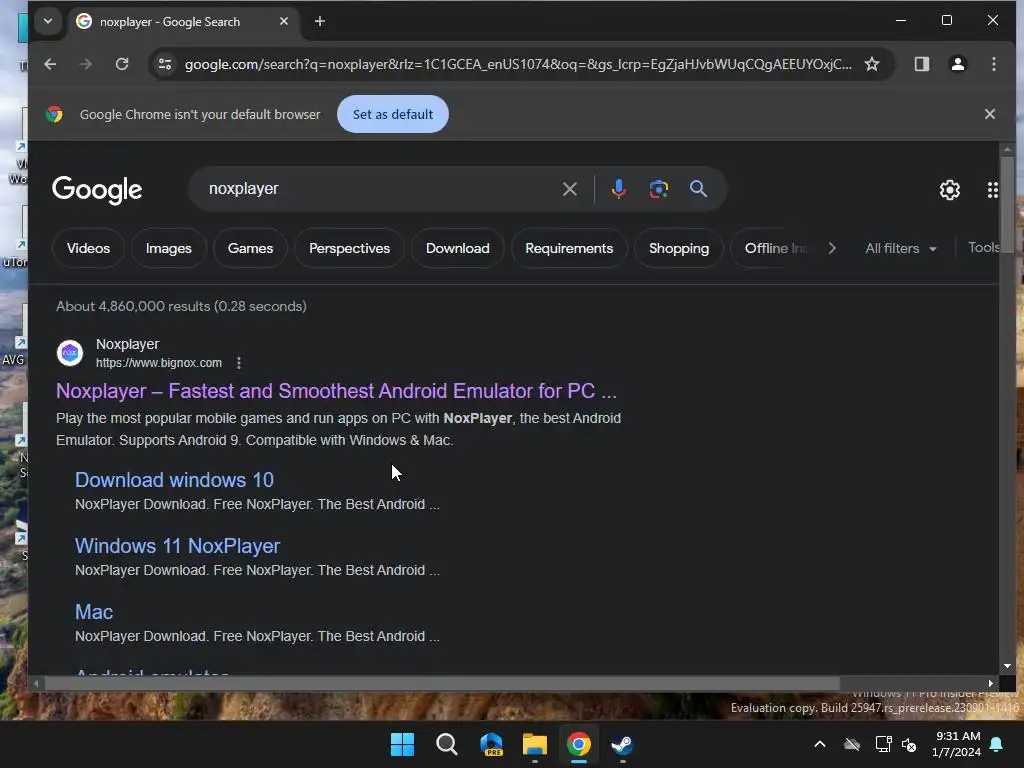
Task: View site information icon in address bar
Action: point(165,64)
